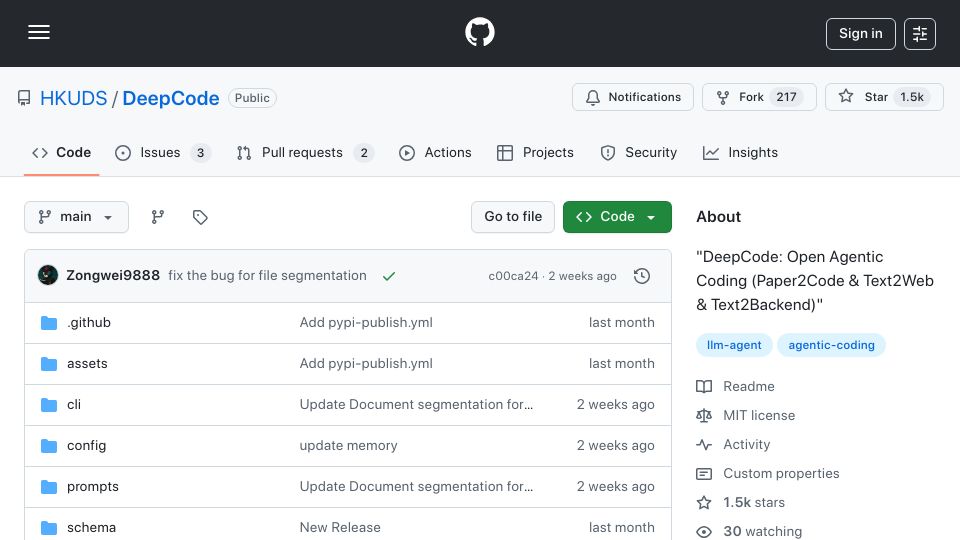Open 'Add pypi-publish.yml' commit in .github row
960x540 pixels.
click(x=366, y=323)
